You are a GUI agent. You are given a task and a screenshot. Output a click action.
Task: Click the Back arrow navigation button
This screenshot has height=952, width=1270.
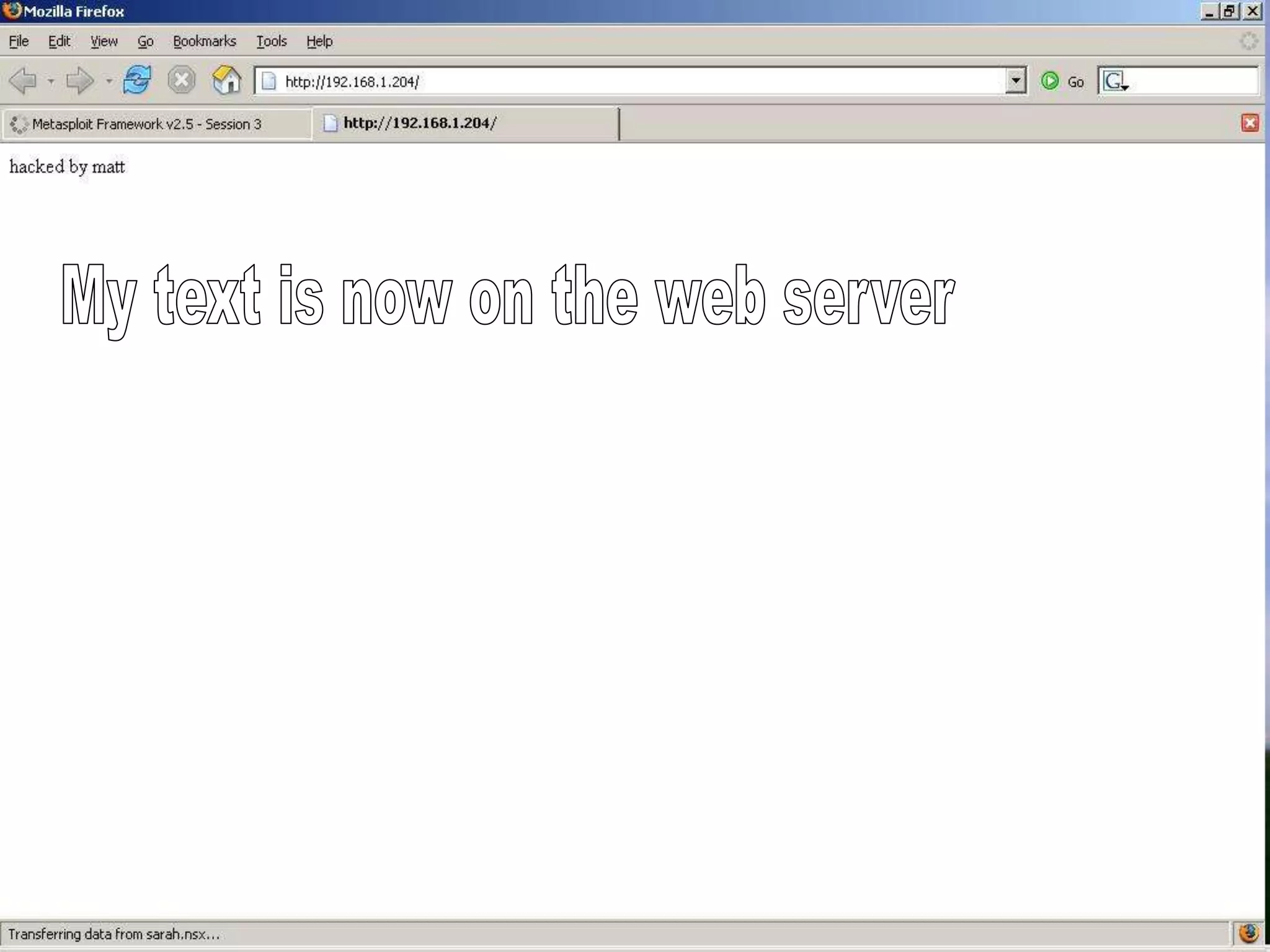(24, 81)
